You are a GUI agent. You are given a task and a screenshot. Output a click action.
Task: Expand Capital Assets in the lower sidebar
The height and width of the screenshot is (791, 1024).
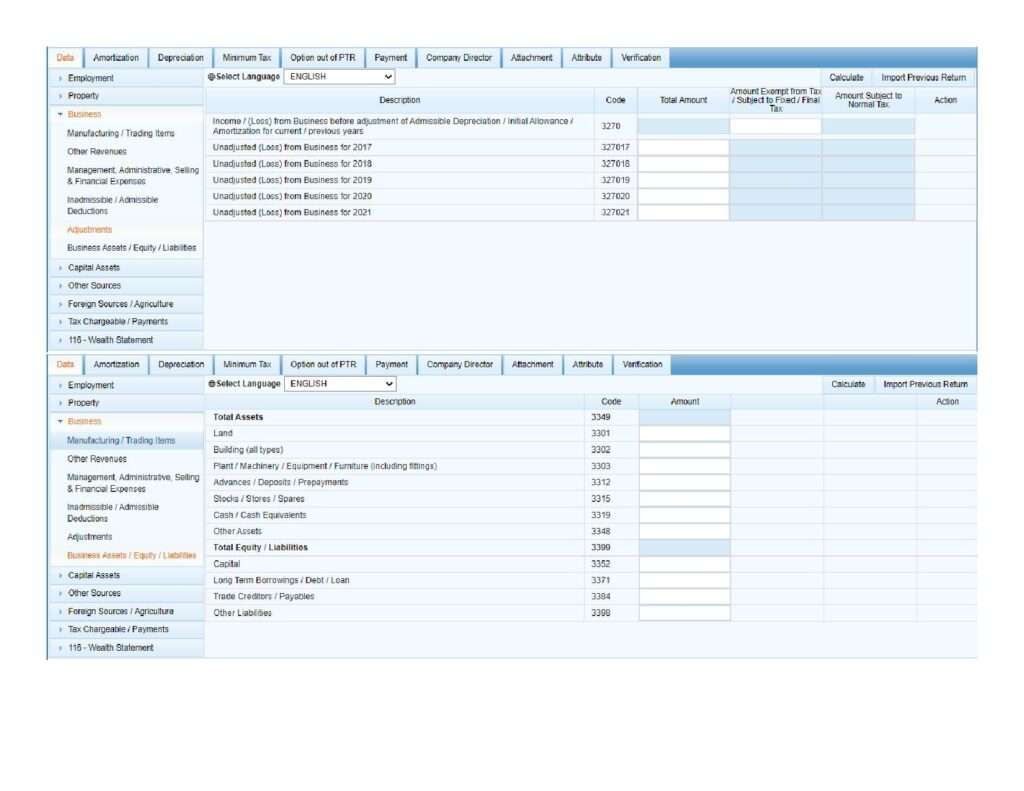click(x=93, y=575)
